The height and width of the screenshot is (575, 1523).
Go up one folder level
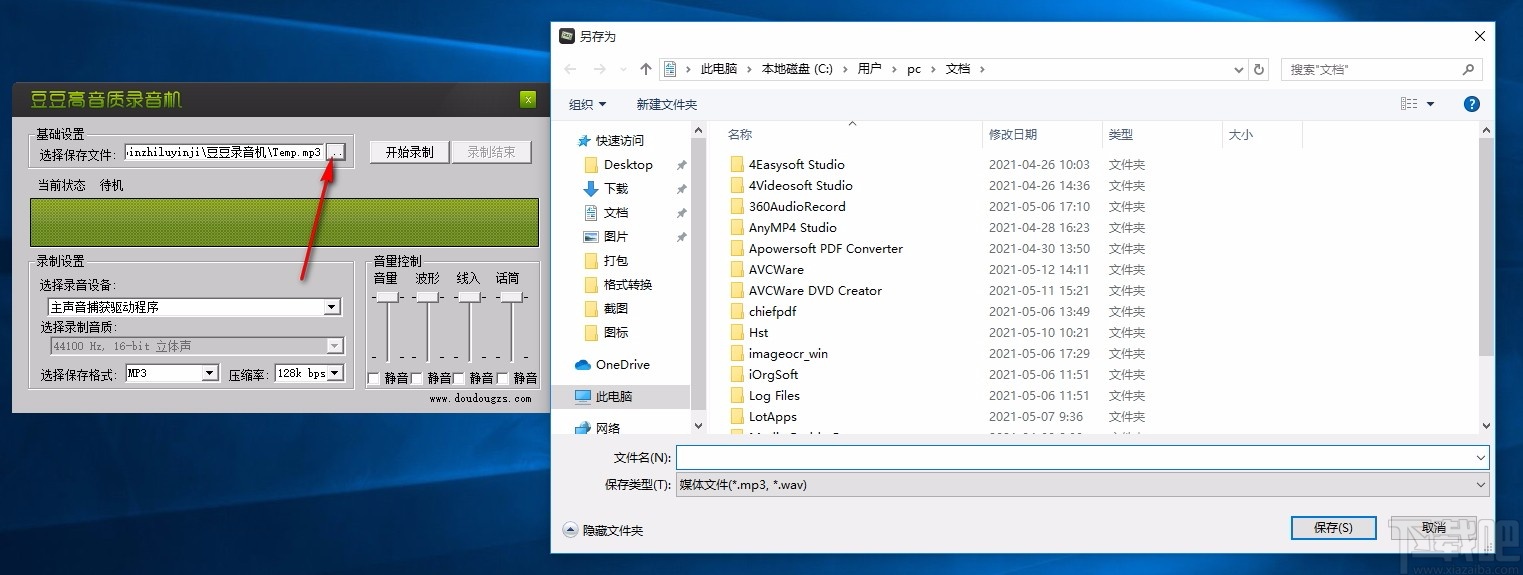646,69
